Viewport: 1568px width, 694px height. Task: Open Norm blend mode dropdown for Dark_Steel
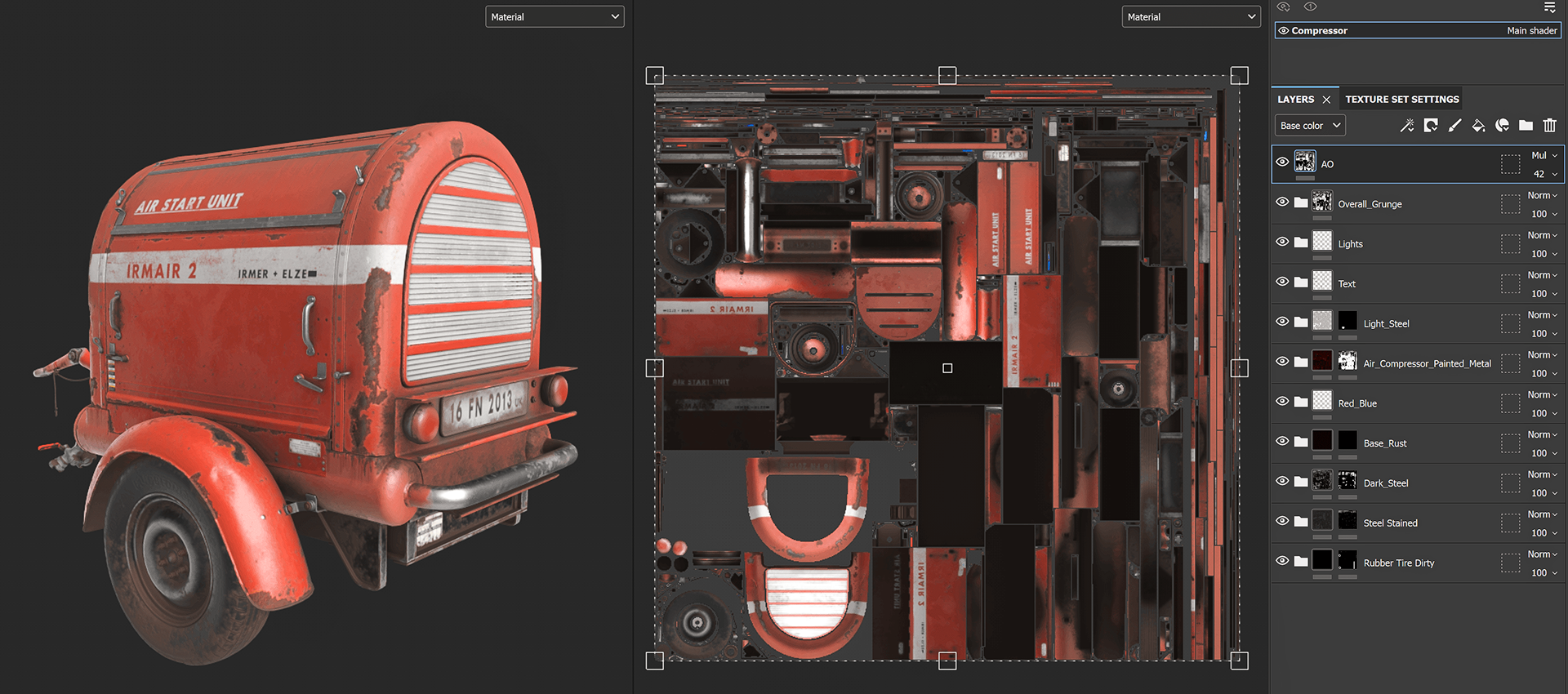click(1544, 474)
